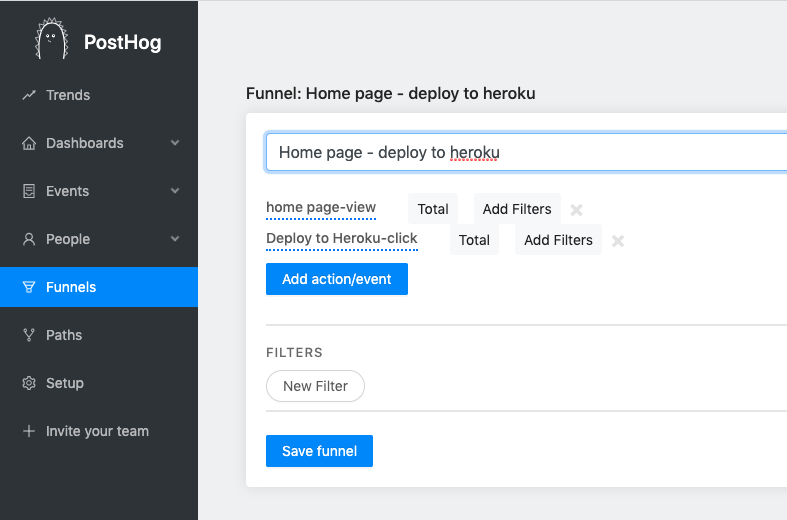
Task: Click the Events list icon
Action: [29, 191]
